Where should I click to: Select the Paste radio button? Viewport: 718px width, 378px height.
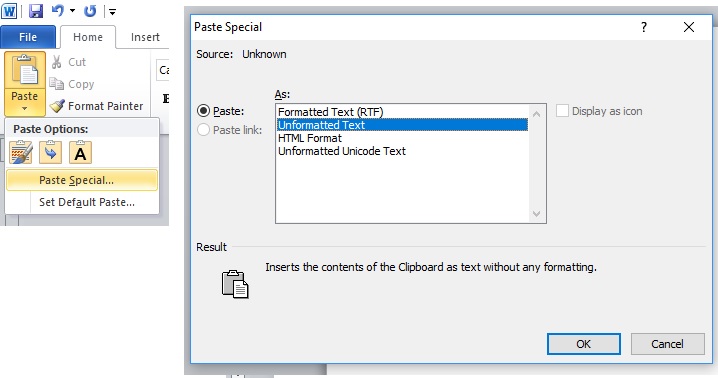click(203, 111)
